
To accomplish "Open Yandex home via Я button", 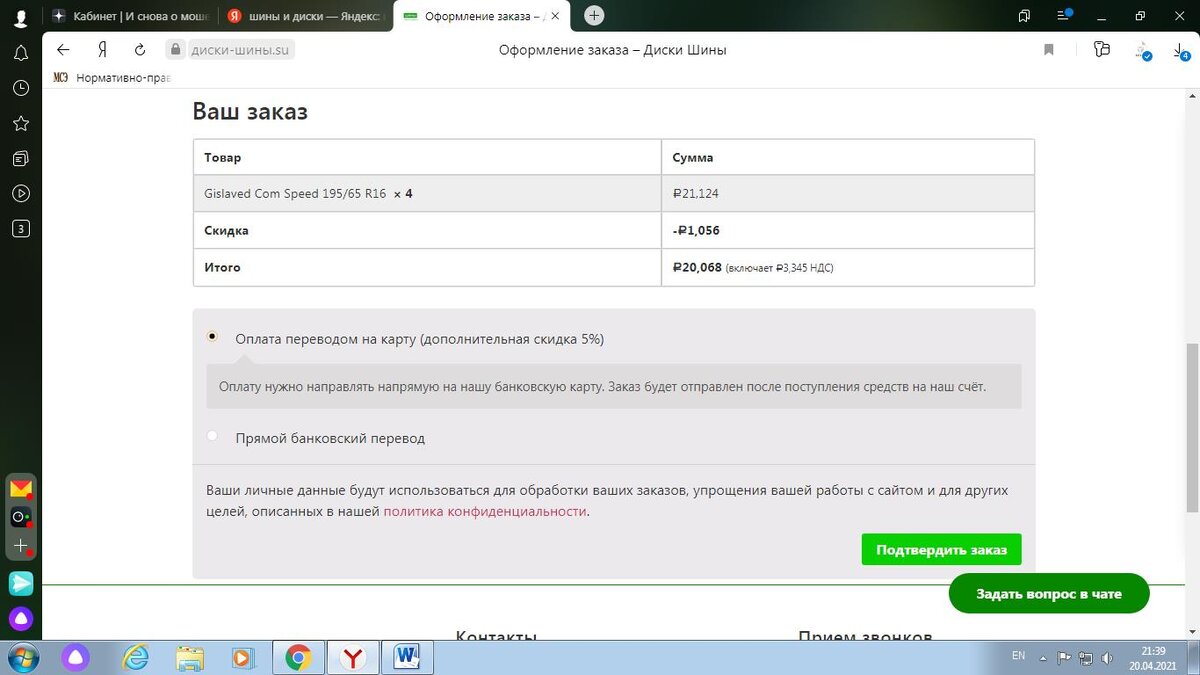I will click(x=102, y=50).
